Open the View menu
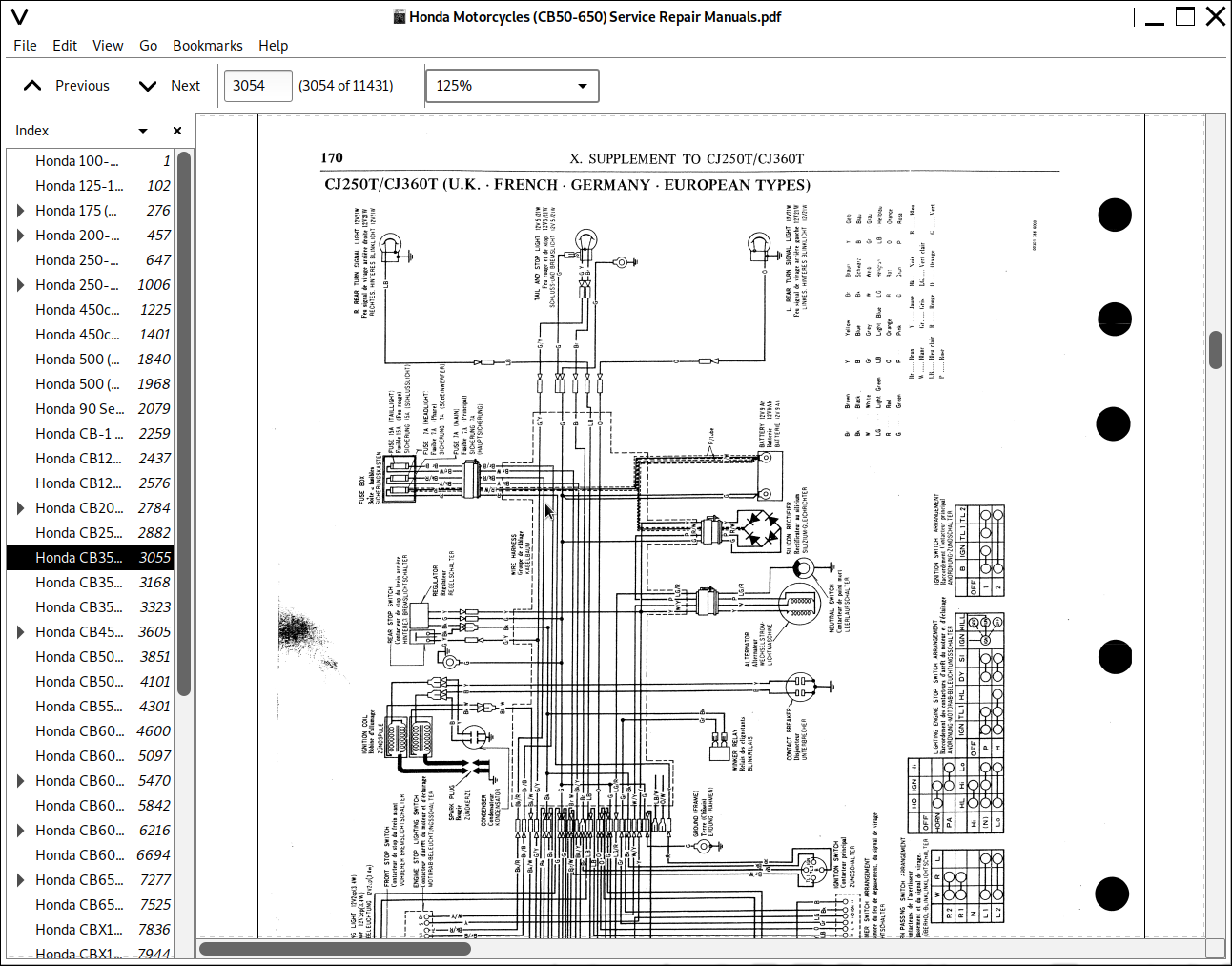1232x966 pixels. point(108,45)
